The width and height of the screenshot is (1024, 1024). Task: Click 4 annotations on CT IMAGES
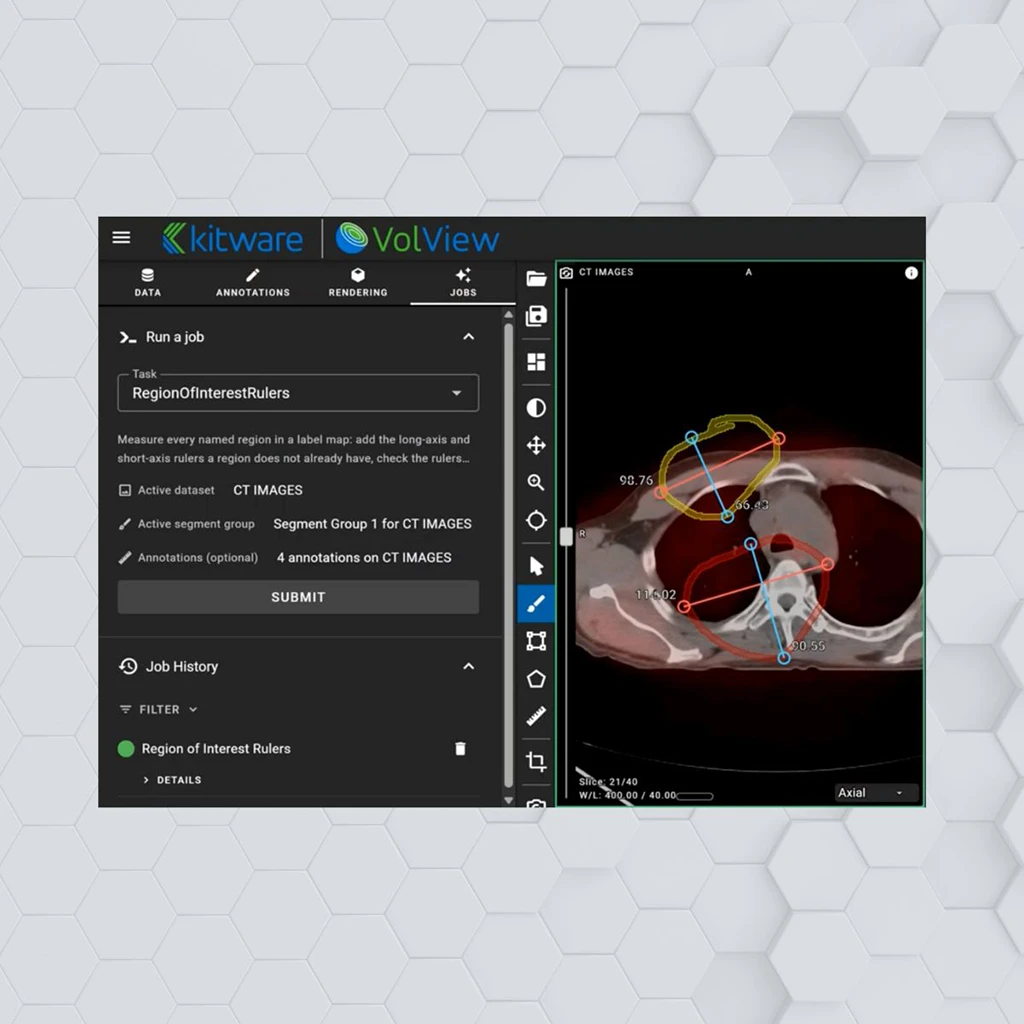click(364, 558)
